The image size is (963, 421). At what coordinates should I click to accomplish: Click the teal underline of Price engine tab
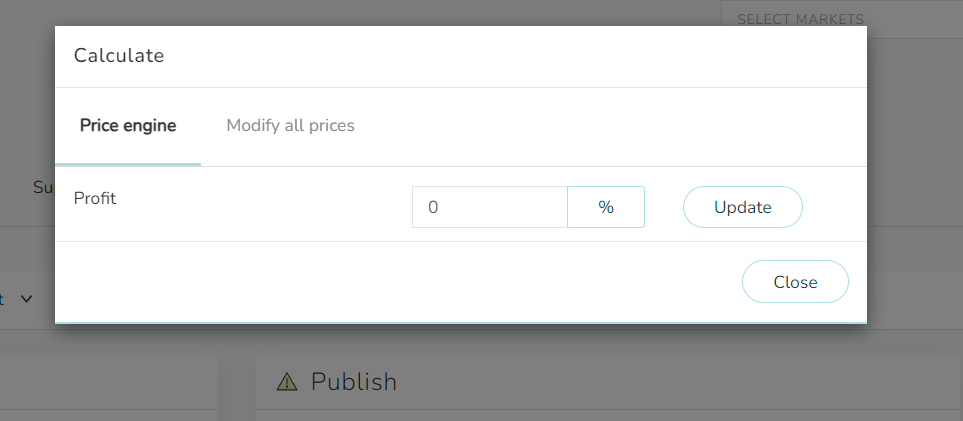pos(128,164)
